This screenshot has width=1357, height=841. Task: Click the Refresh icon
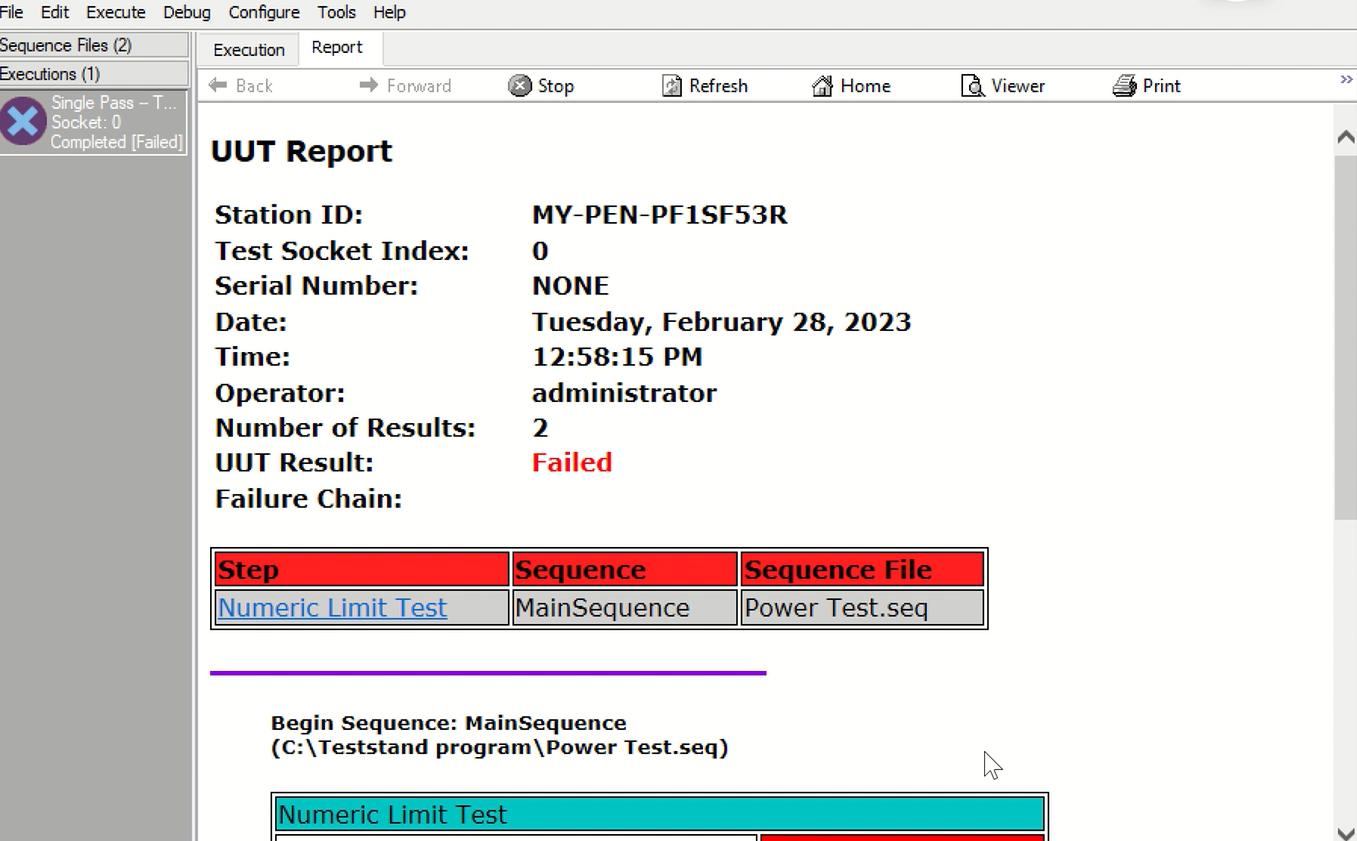pos(672,86)
